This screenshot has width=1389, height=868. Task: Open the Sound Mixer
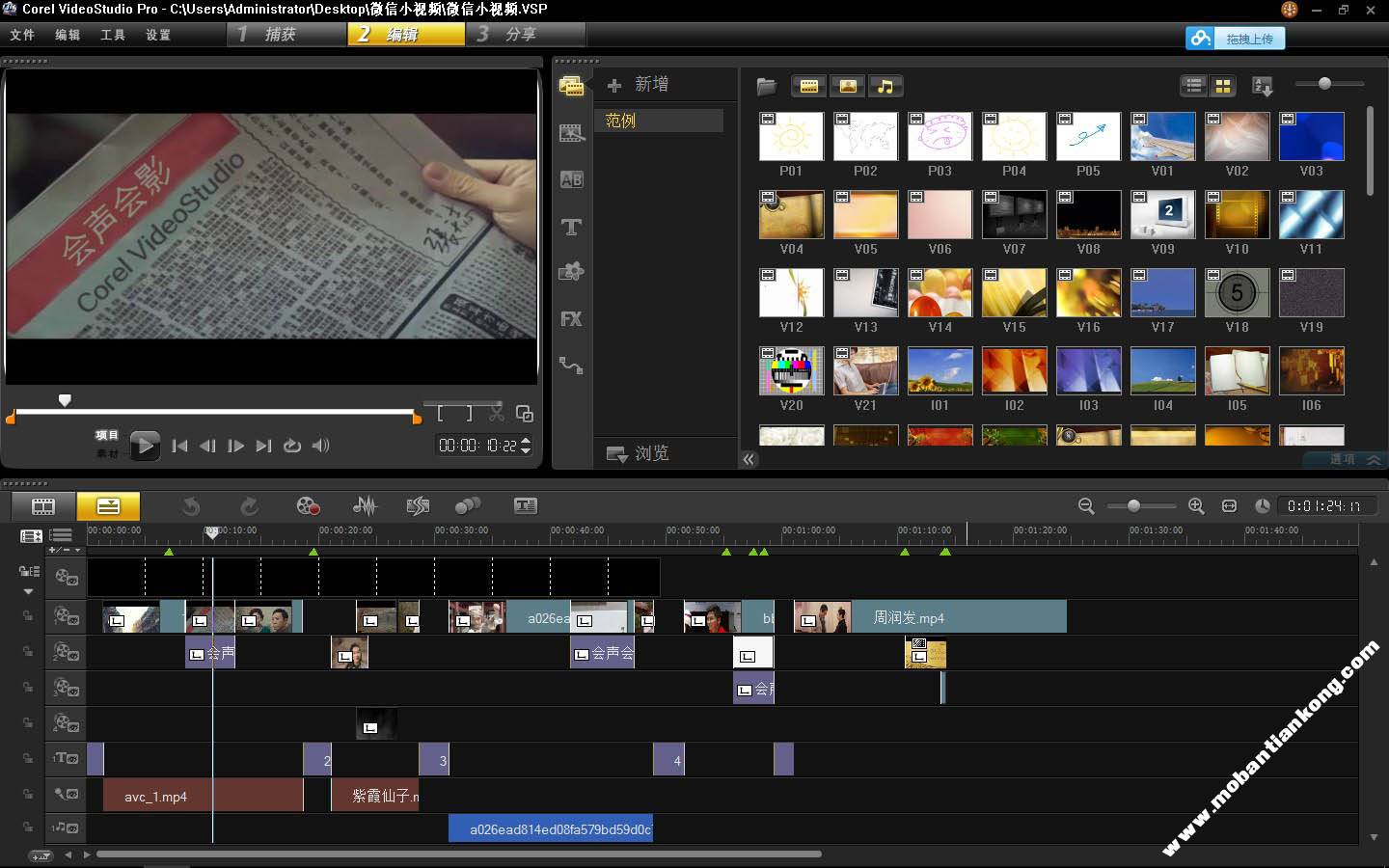pyautogui.click(x=365, y=505)
